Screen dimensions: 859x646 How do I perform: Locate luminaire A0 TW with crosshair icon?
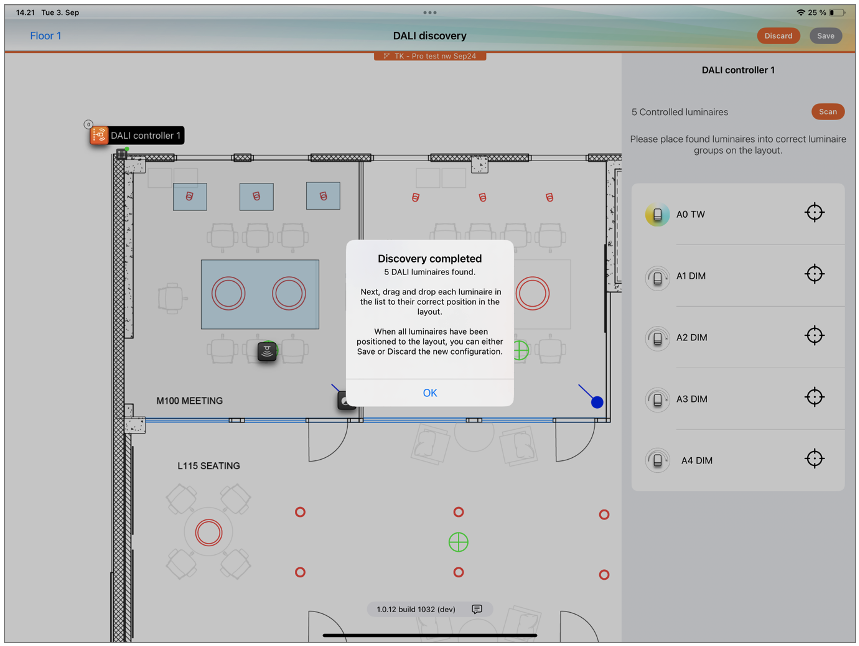[815, 213]
